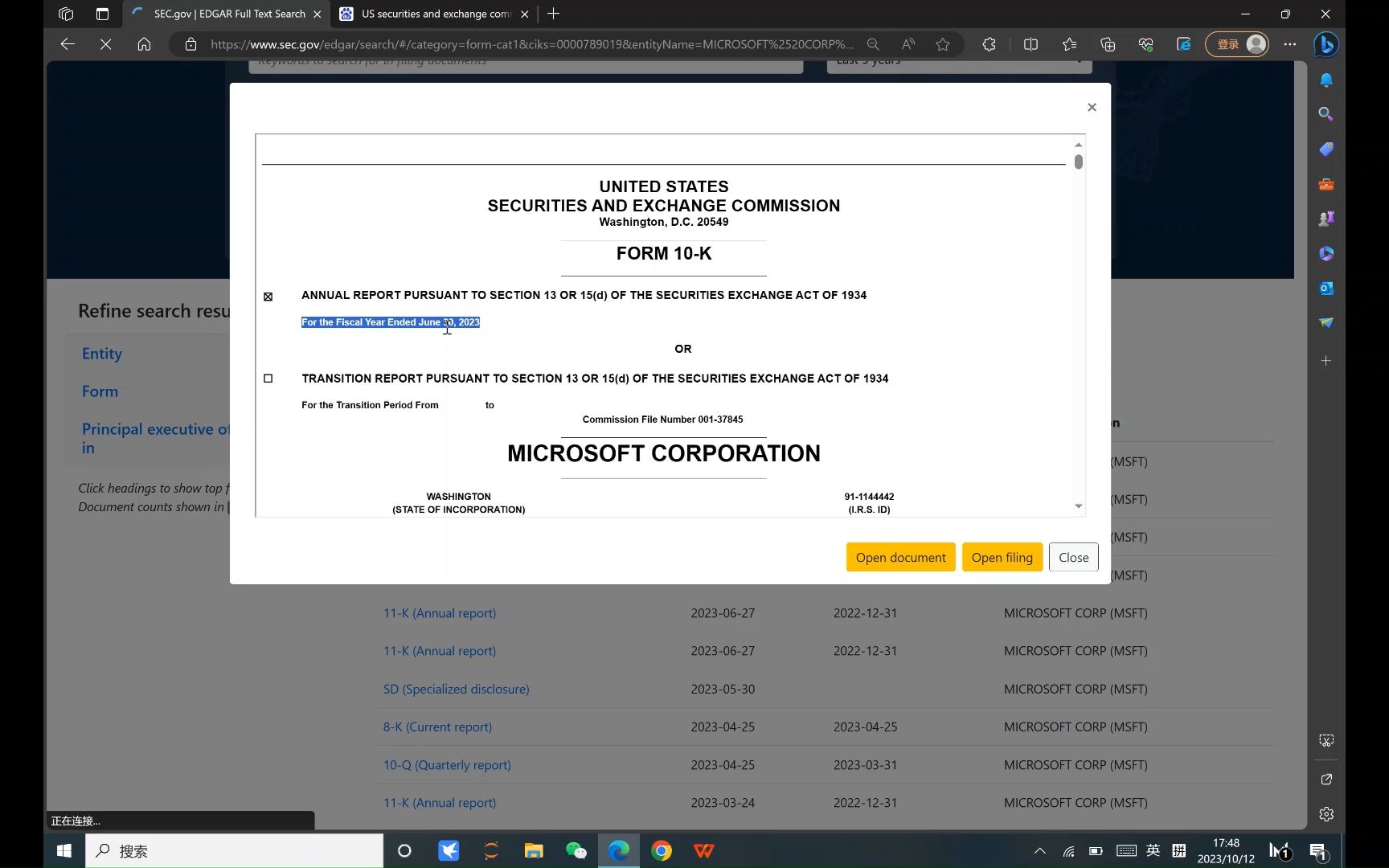
Task: Select the FORM 10-K heading text
Action: point(664,254)
